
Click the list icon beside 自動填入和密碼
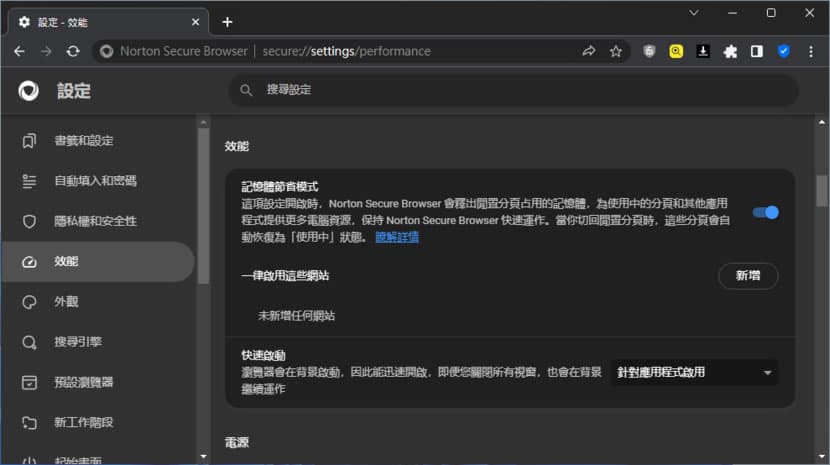click(29, 181)
